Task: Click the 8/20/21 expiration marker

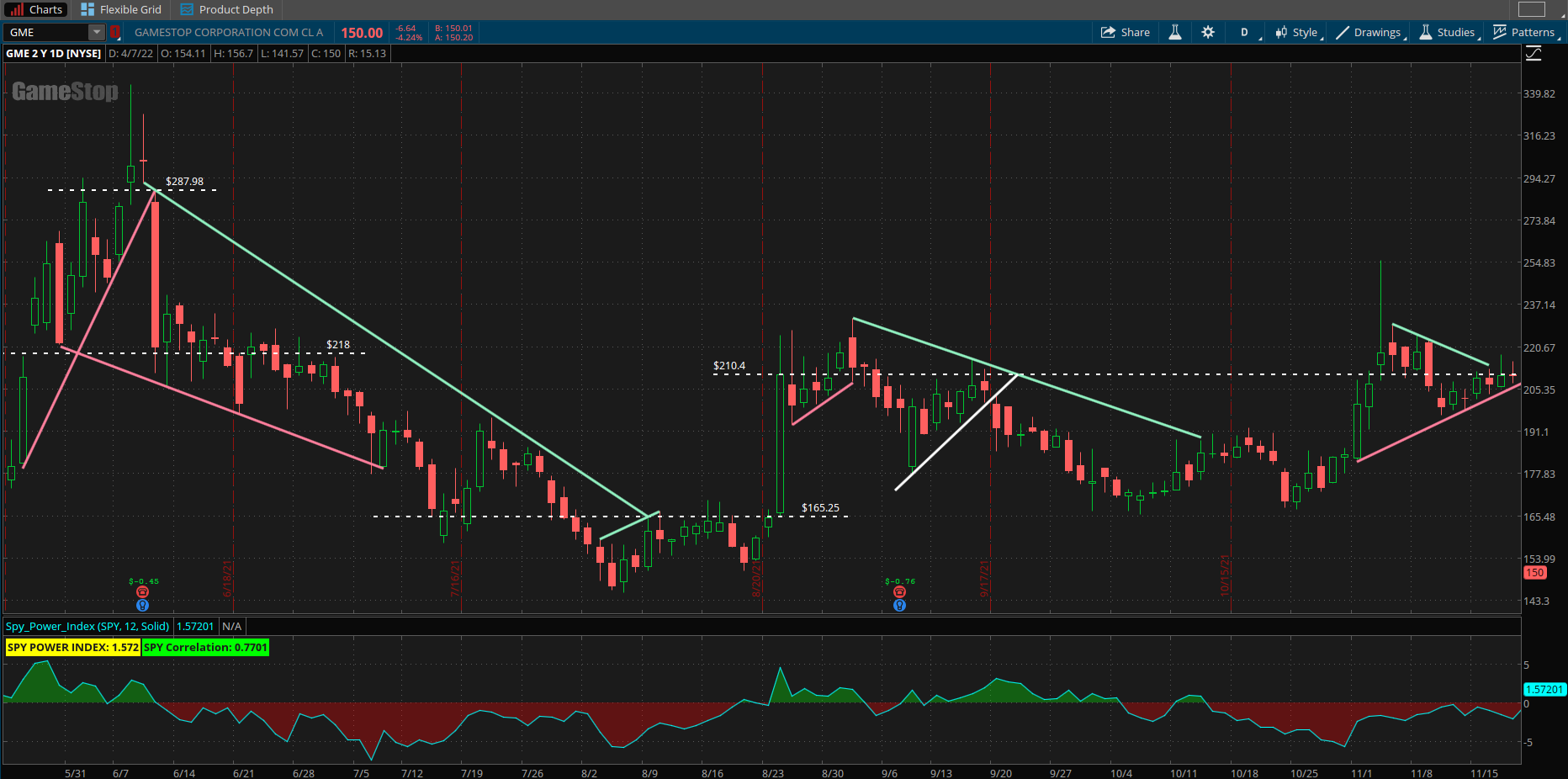Action: click(756, 579)
